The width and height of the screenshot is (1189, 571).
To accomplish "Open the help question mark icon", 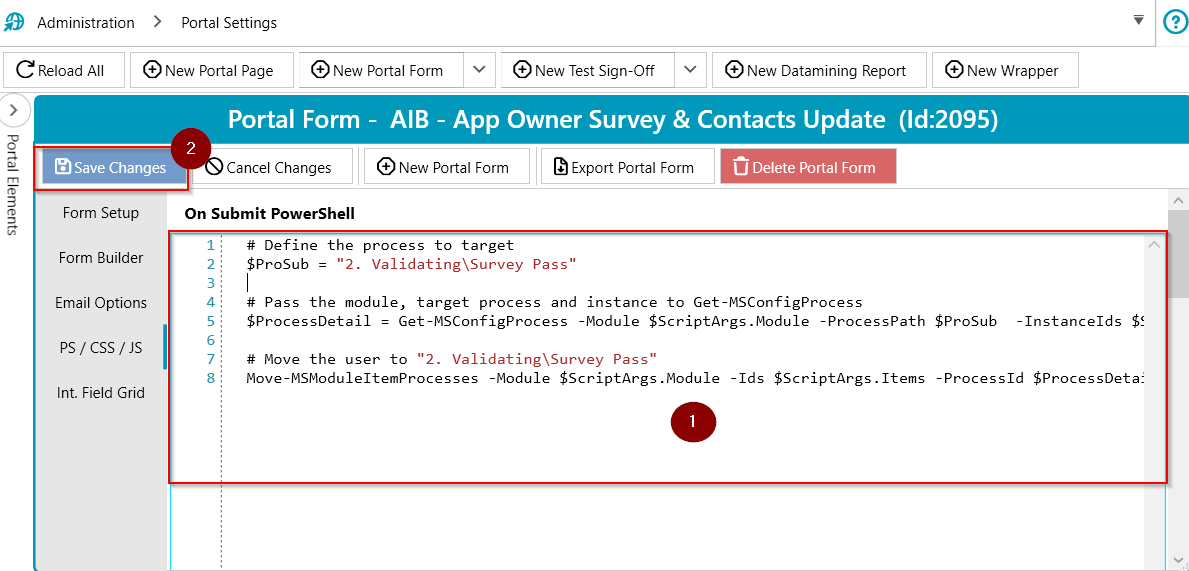I will pos(1175,22).
